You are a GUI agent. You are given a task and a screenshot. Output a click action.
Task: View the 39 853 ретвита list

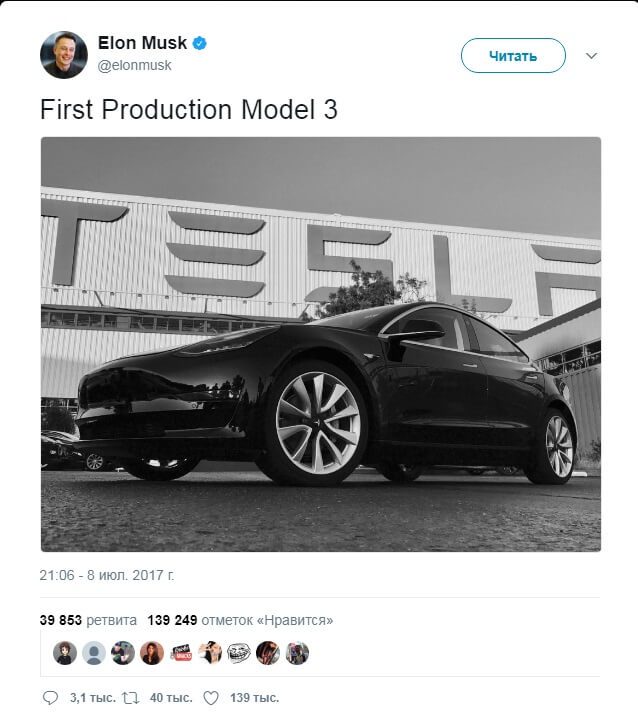click(88, 620)
